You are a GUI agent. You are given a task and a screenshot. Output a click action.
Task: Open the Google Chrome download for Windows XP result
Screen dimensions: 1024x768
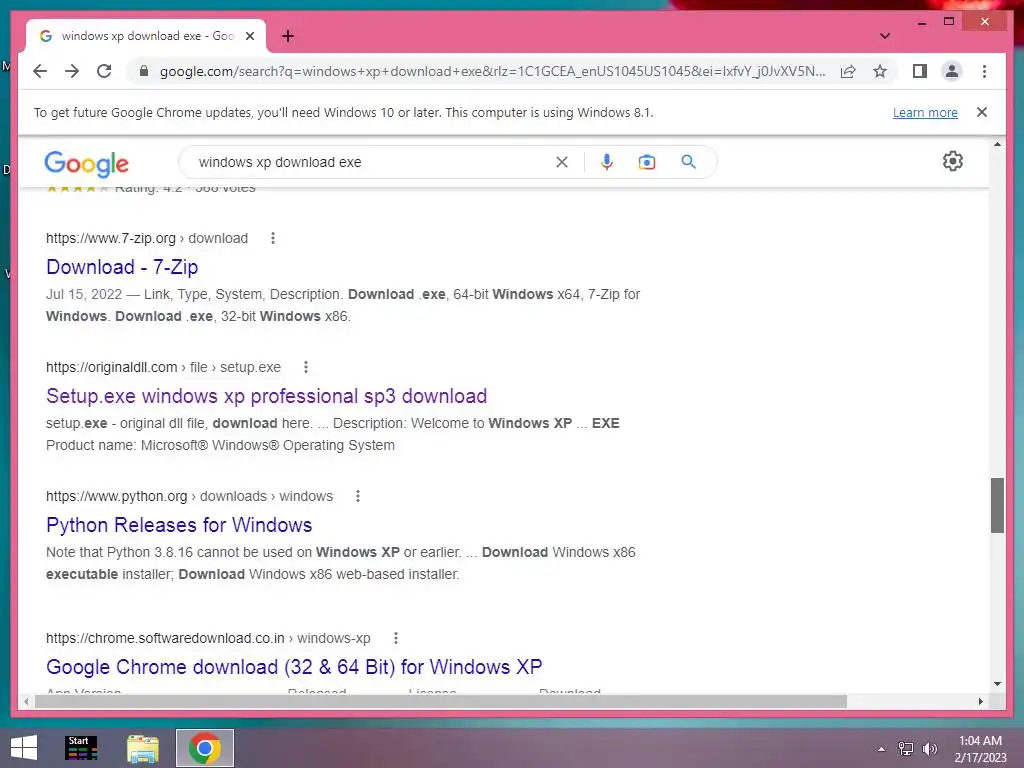click(x=294, y=667)
